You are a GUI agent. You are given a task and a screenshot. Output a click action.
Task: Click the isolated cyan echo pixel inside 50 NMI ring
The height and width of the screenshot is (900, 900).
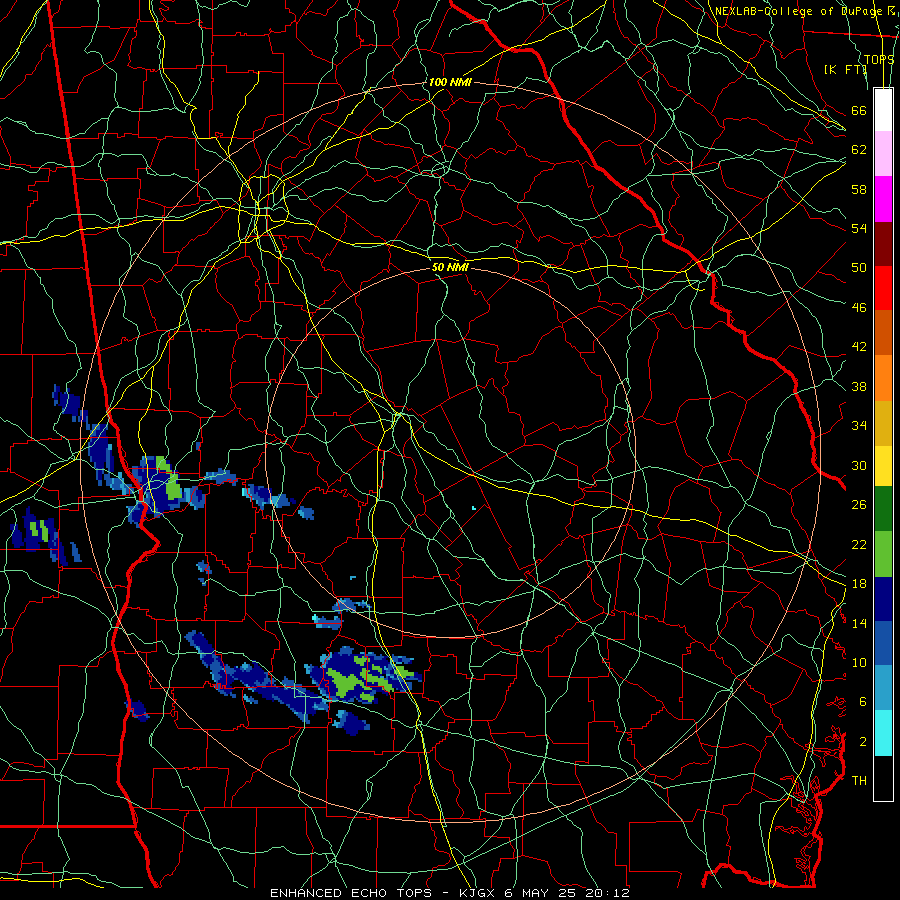474,508
